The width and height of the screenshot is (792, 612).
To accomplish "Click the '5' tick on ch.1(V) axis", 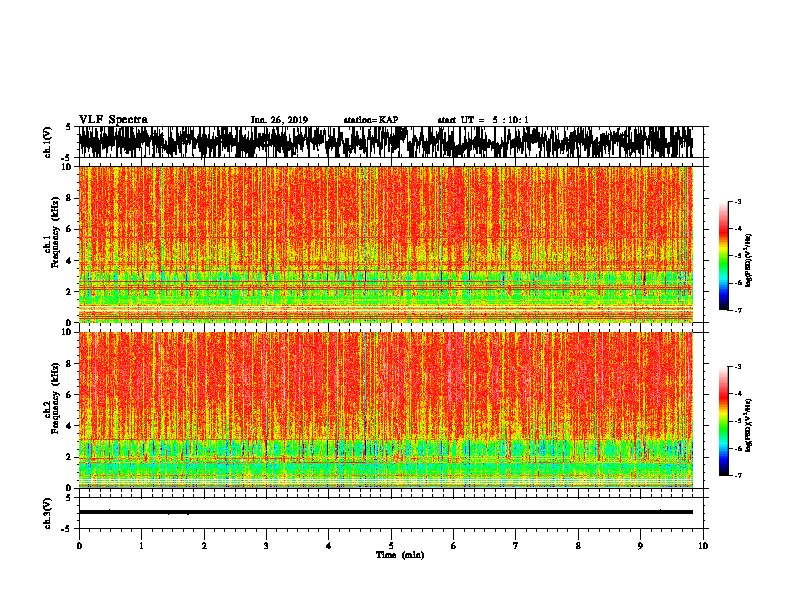I will 68,127.
